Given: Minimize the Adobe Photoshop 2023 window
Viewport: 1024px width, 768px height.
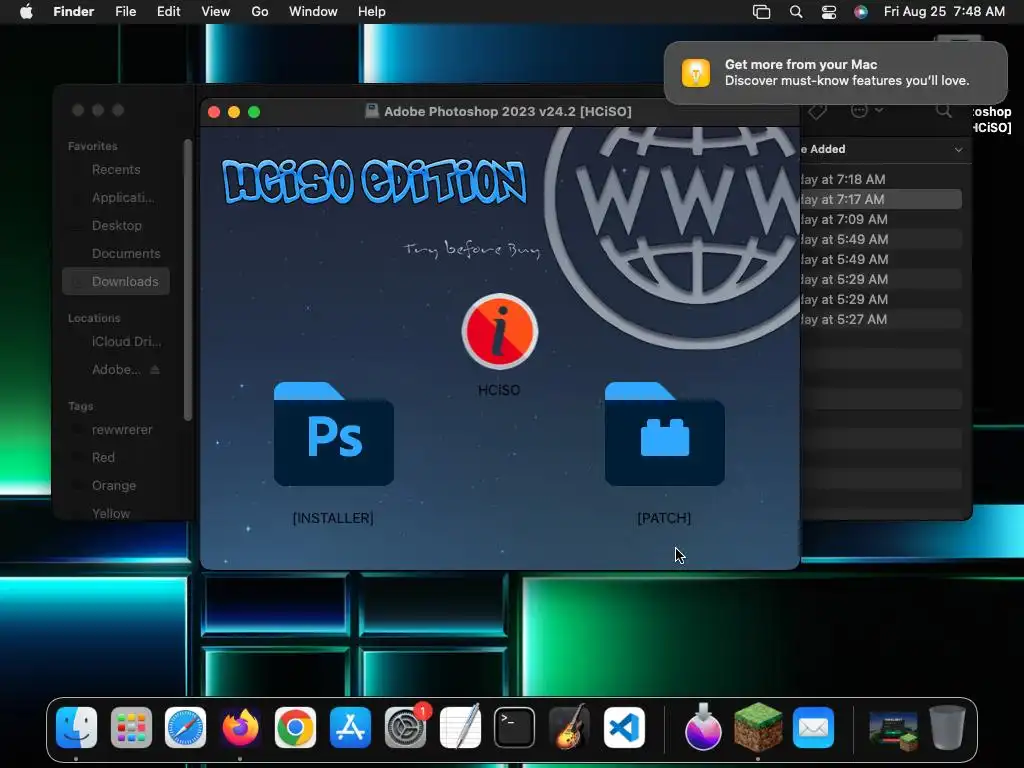Looking at the screenshot, I should coord(234,112).
